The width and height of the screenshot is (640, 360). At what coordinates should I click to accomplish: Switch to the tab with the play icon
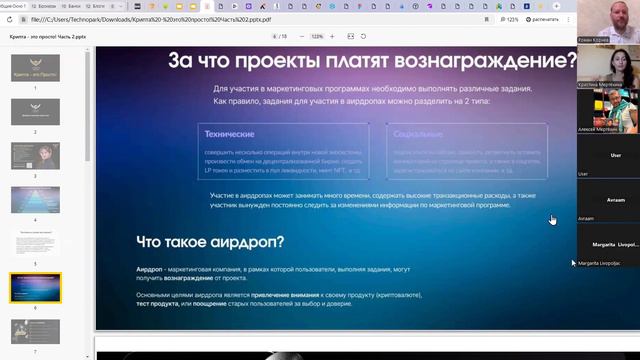point(235,6)
